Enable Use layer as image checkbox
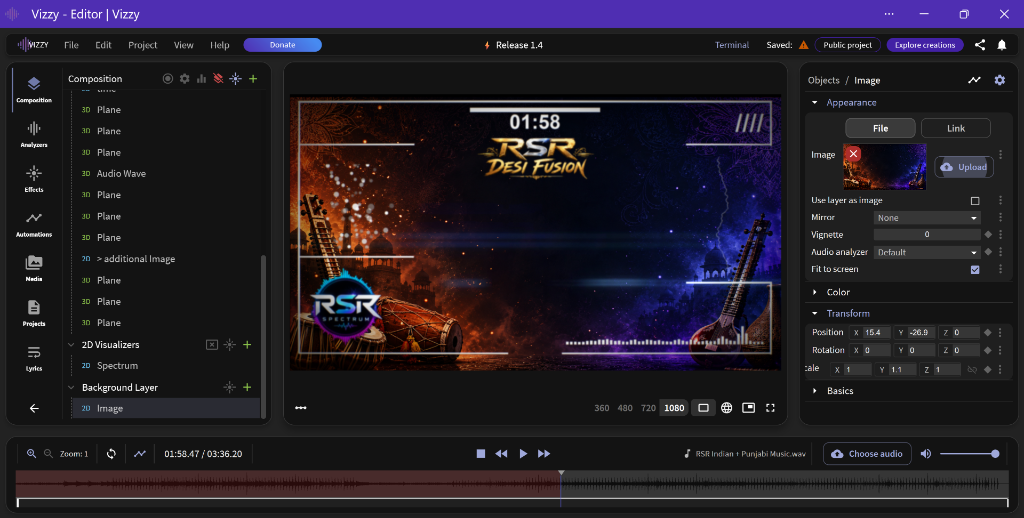The image size is (1024, 518). 975,201
